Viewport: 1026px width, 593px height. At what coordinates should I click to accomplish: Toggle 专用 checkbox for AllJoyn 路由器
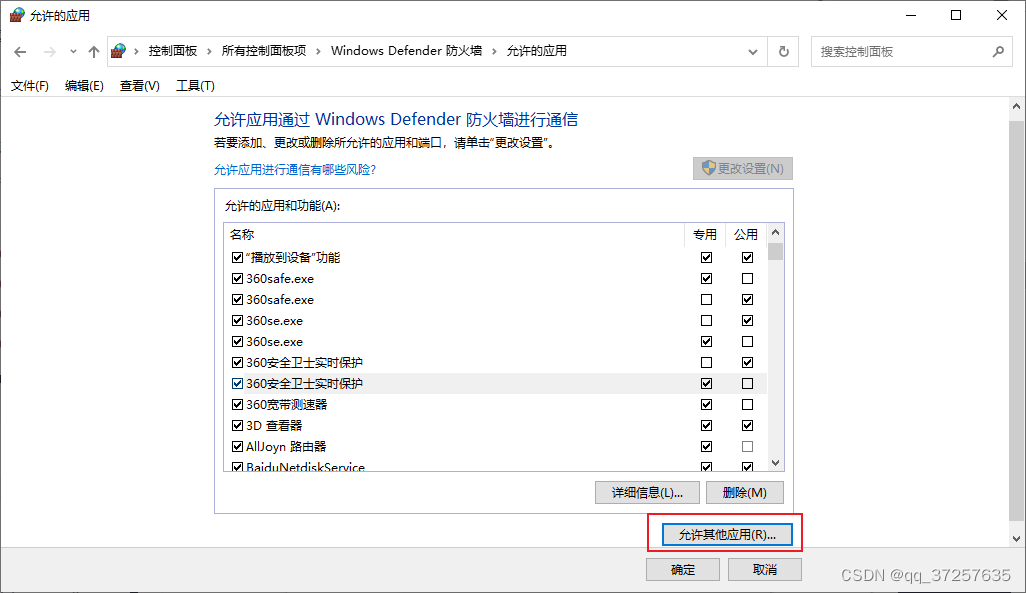tap(707, 446)
